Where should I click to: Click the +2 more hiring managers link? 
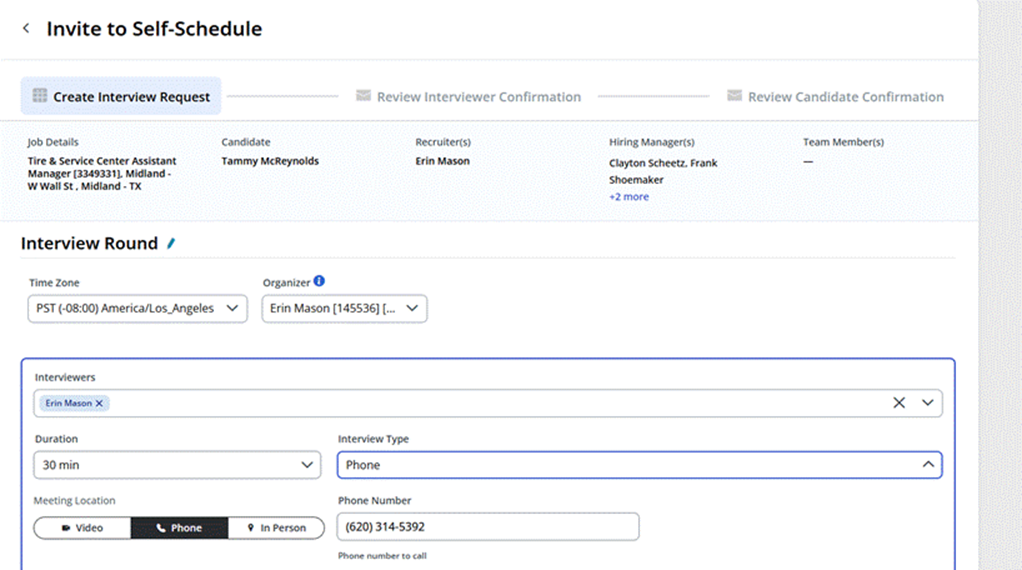[x=629, y=197]
